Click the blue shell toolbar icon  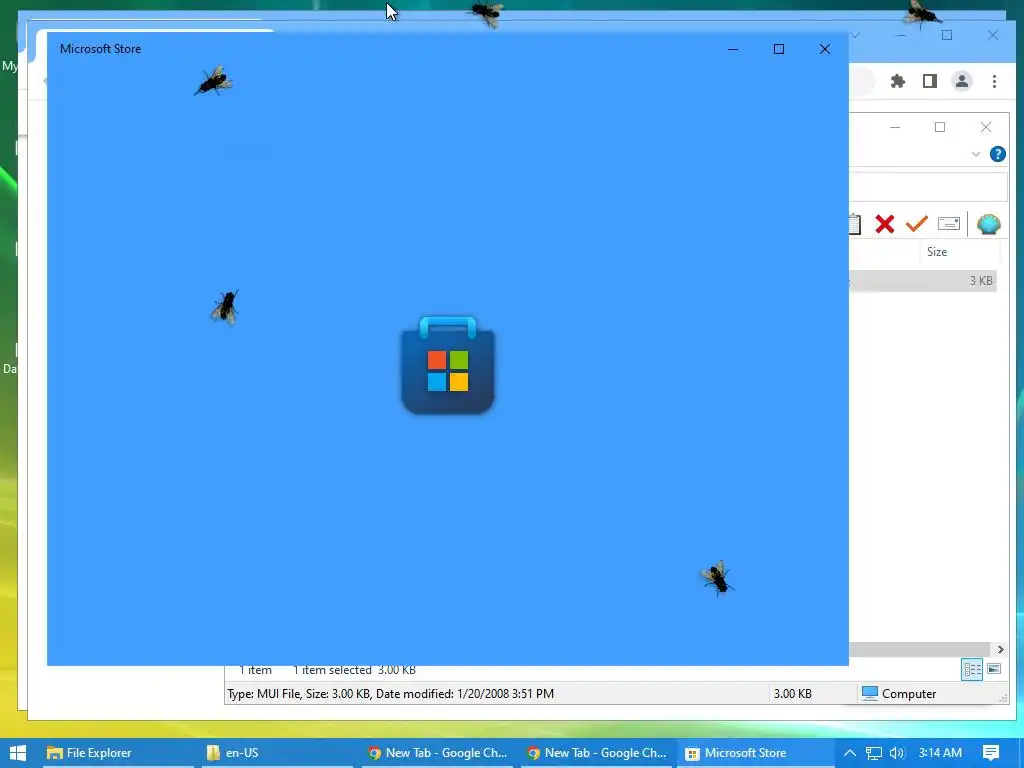989,224
